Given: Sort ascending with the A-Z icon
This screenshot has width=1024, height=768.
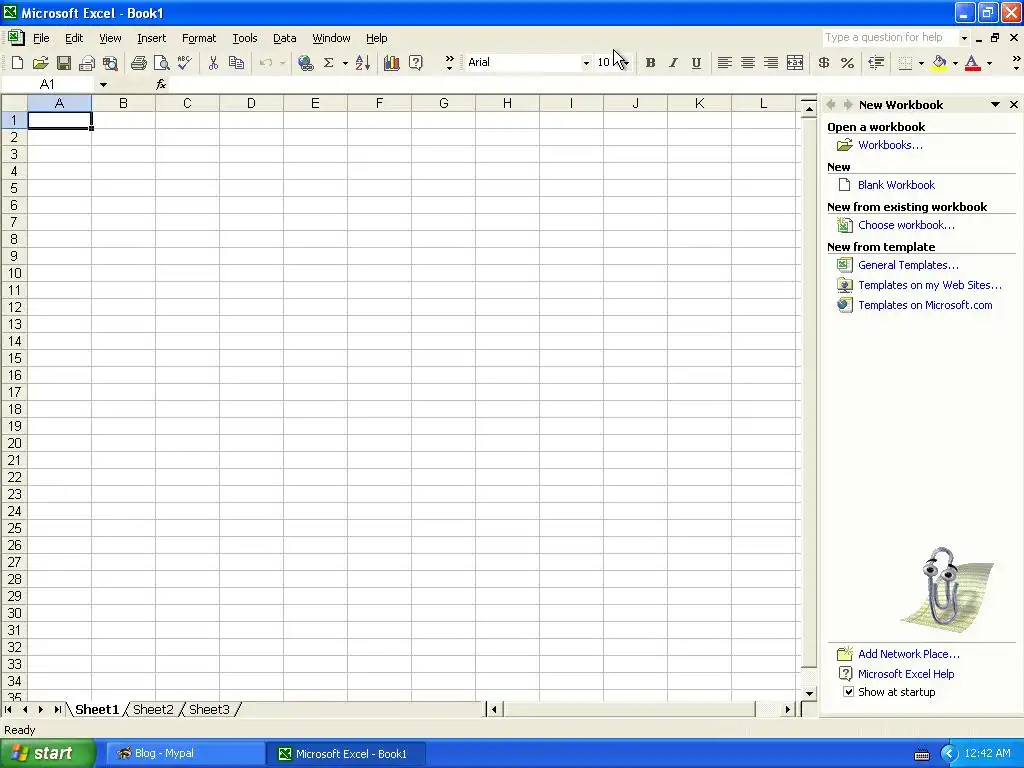Looking at the screenshot, I should pos(363,63).
